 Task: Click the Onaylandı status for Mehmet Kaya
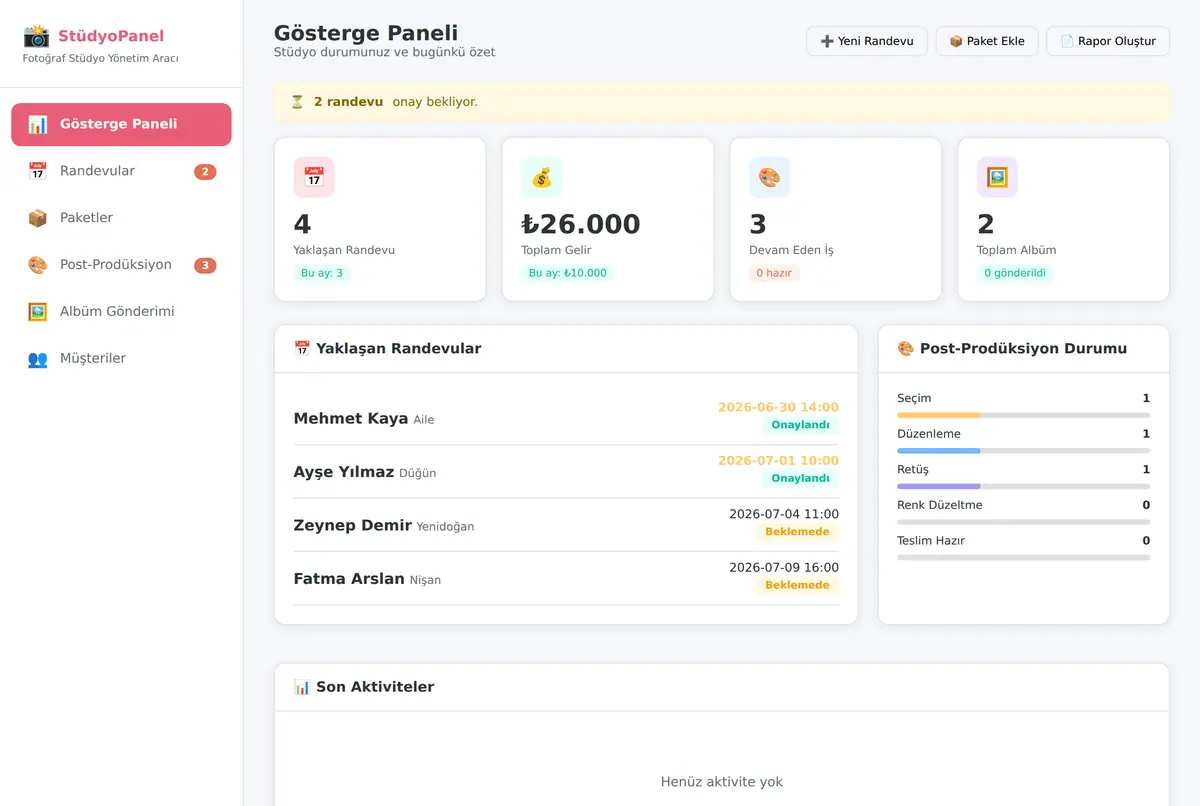[x=800, y=425]
